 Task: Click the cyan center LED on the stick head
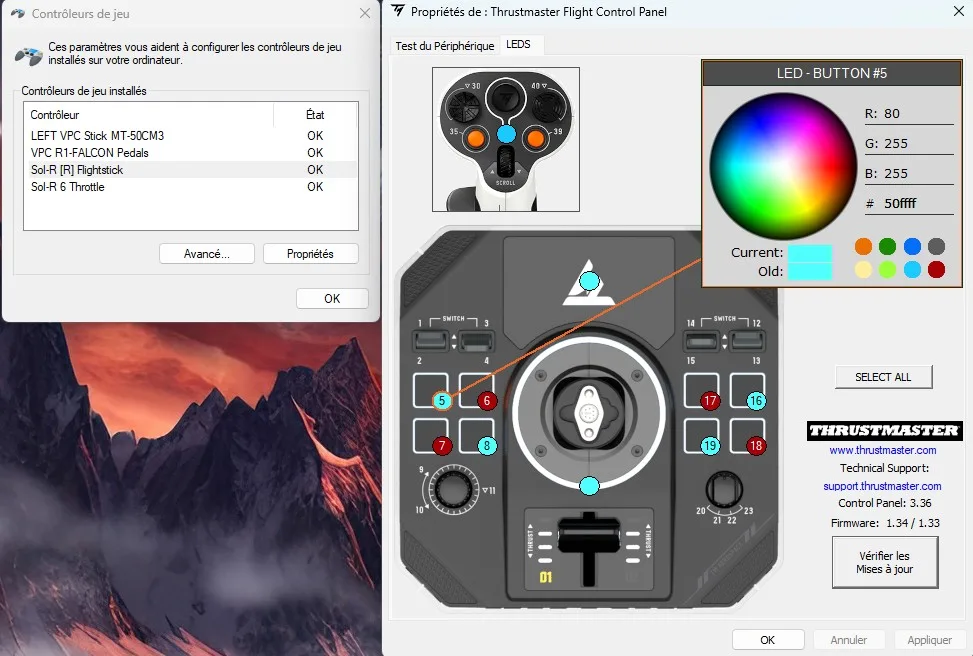506,133
